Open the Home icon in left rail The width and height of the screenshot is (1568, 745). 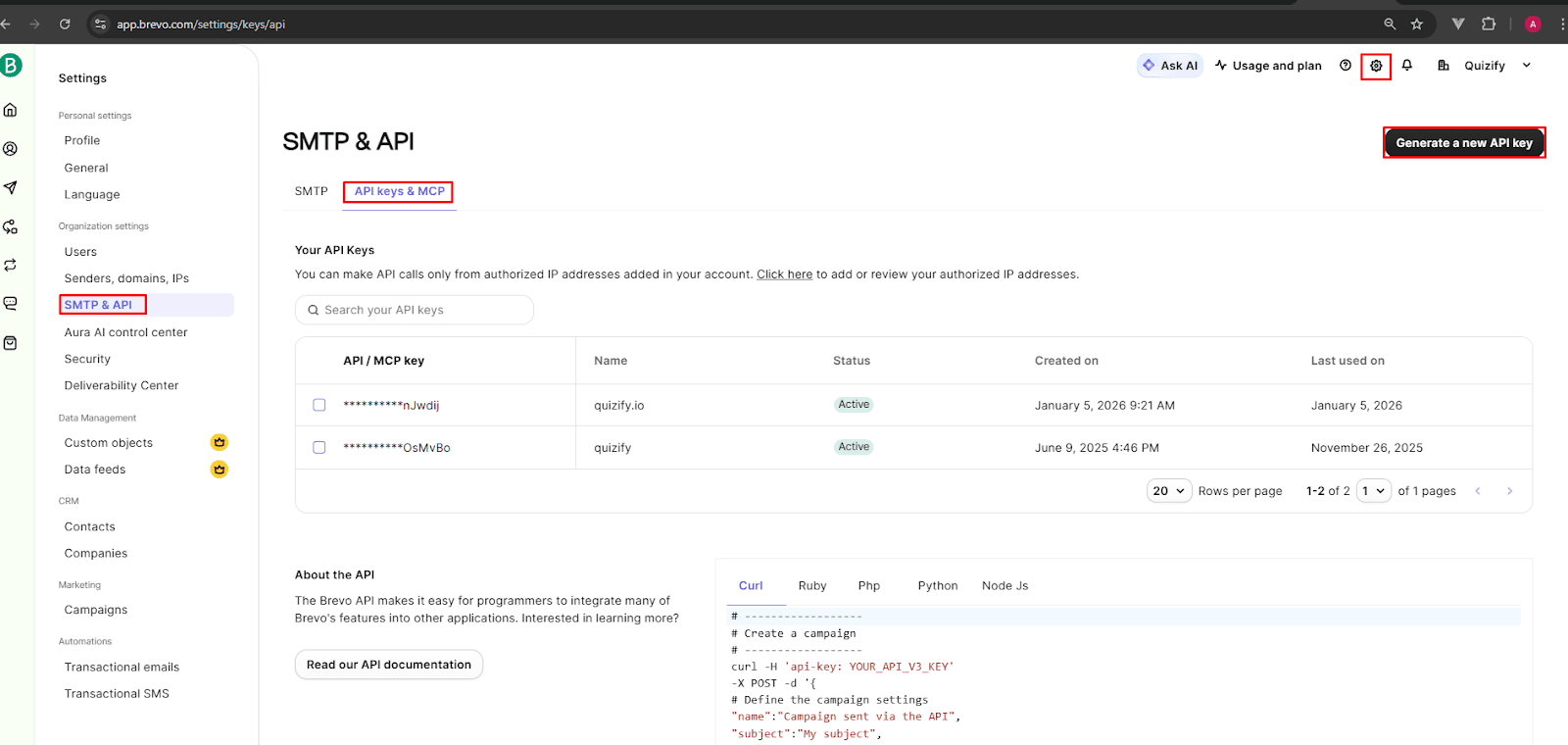tap(11, 110)
